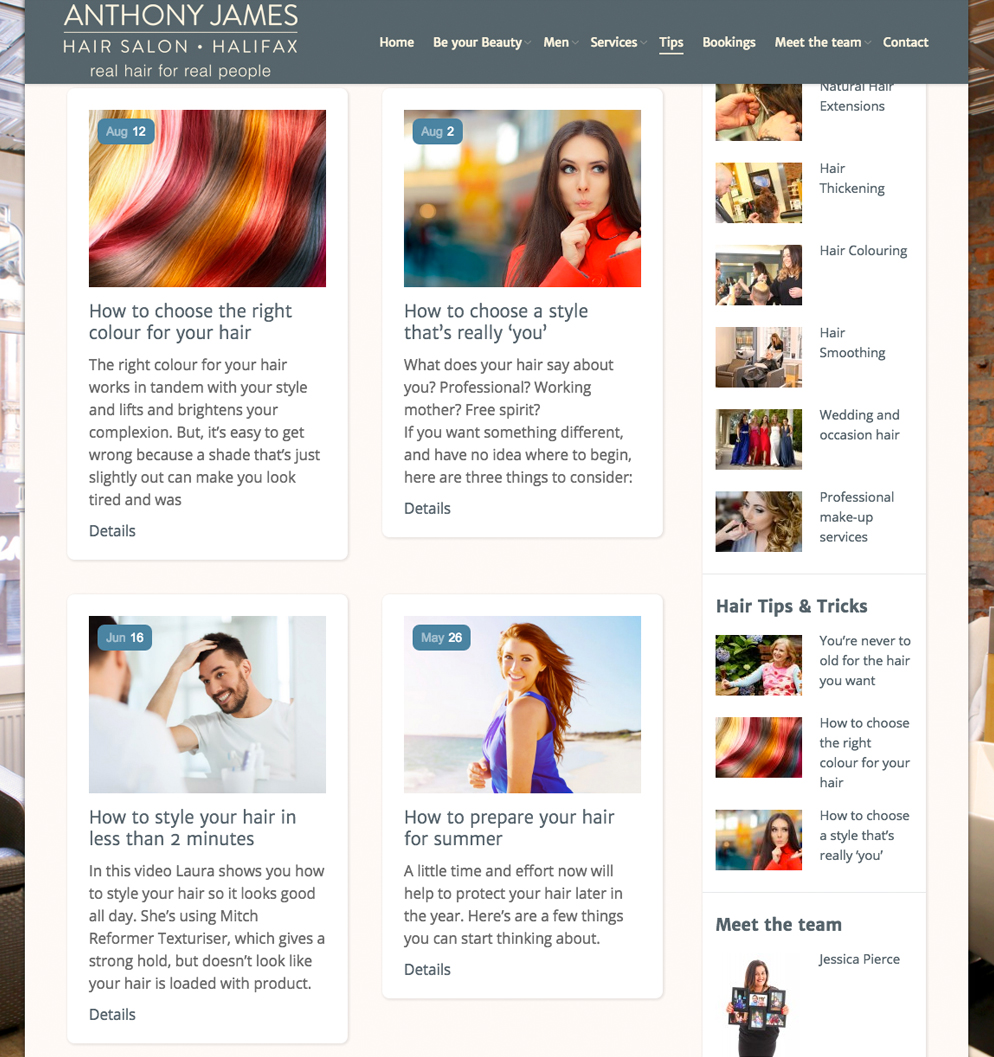Click the May 26 date badge
This screenshot has width=994, height=1057.
[x=441, y=638]
